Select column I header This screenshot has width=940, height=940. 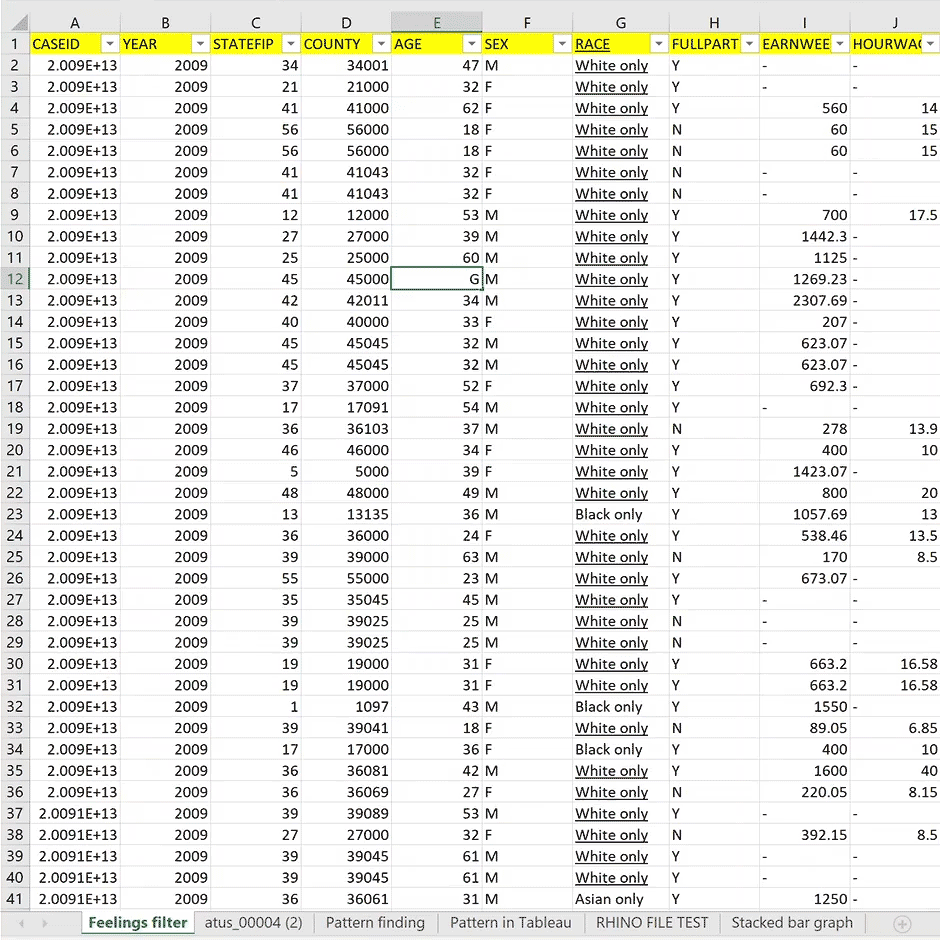(805, 23)
